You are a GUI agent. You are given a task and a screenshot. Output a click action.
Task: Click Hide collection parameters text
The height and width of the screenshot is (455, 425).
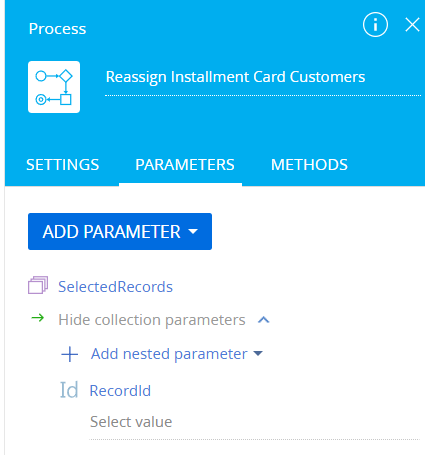(152, 320)
